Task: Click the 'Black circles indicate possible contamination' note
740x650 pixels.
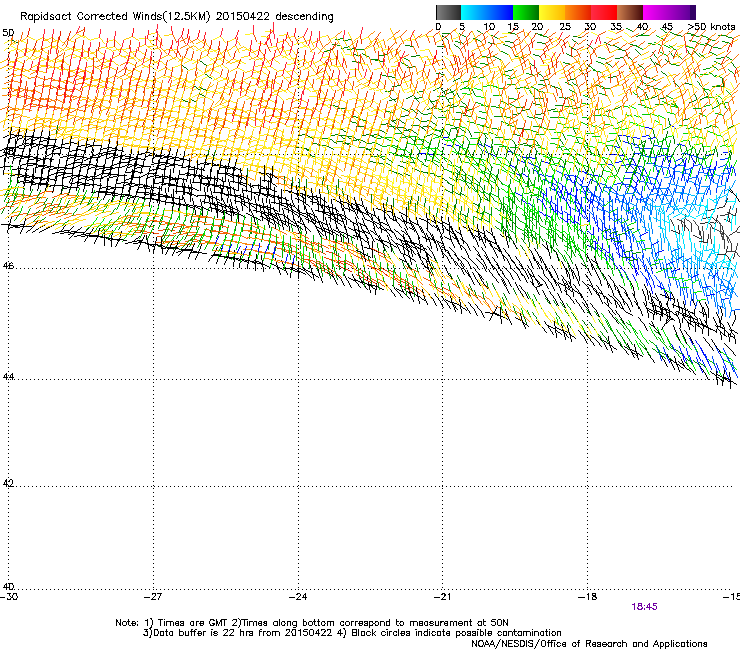Action: coord(456,633)
